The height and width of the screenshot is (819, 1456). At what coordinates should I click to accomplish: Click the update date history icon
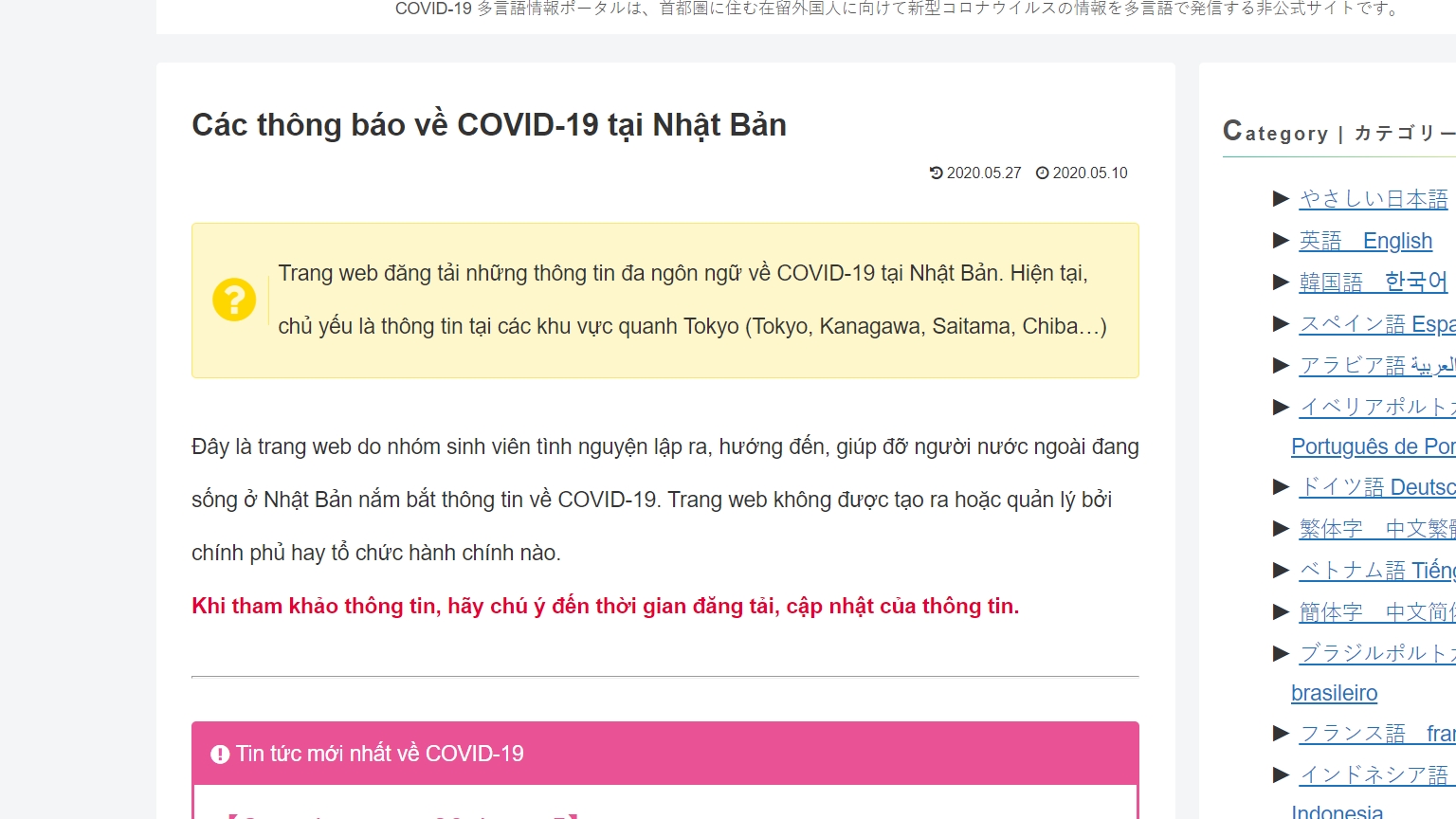[x=937, y=173]
